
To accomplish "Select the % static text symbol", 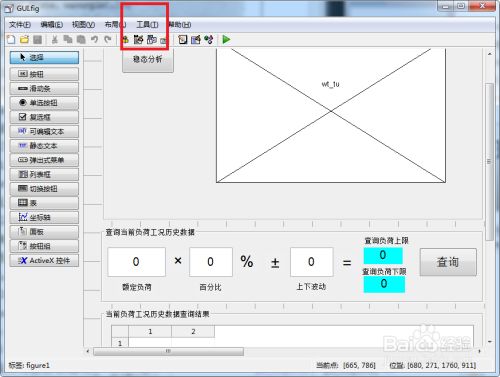I will (x=247, y=262).
